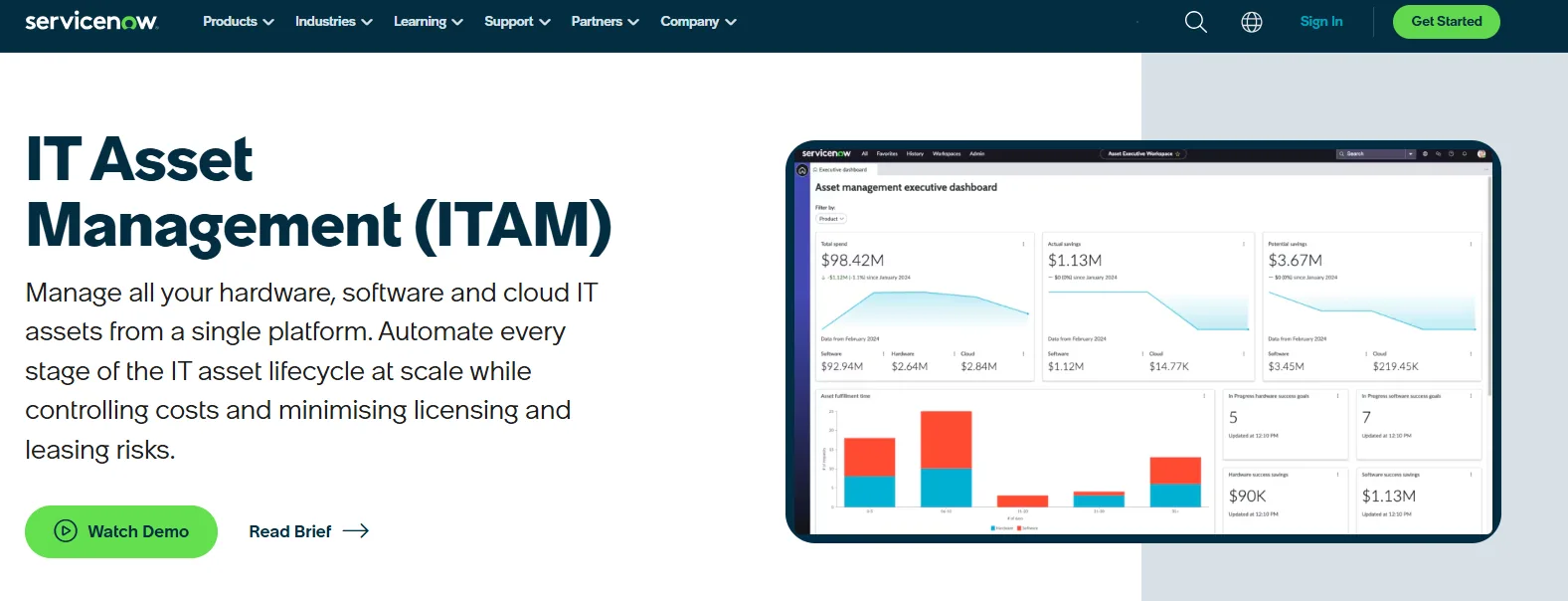The image size is (1568, 601).
Task: Open site search with the magnifier icon
Action: point(1196,22)
